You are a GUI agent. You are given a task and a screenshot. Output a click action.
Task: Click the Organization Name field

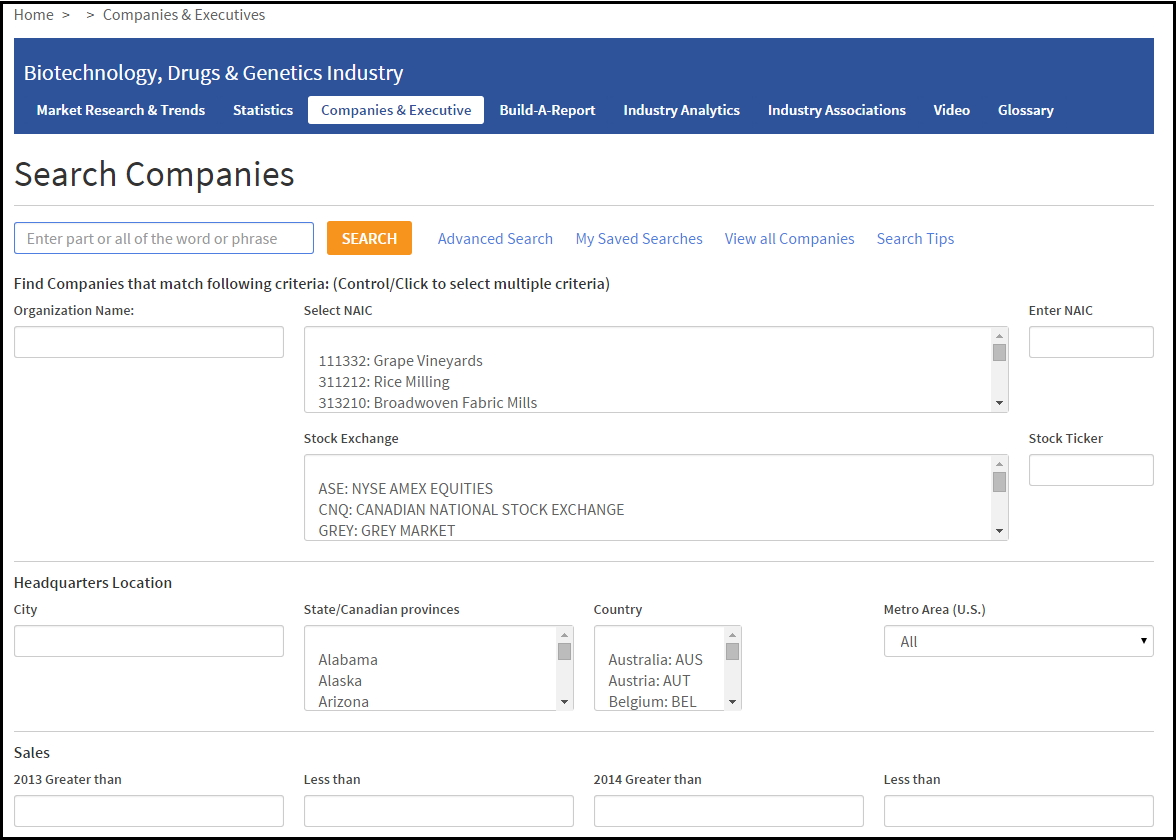(148, 342)
